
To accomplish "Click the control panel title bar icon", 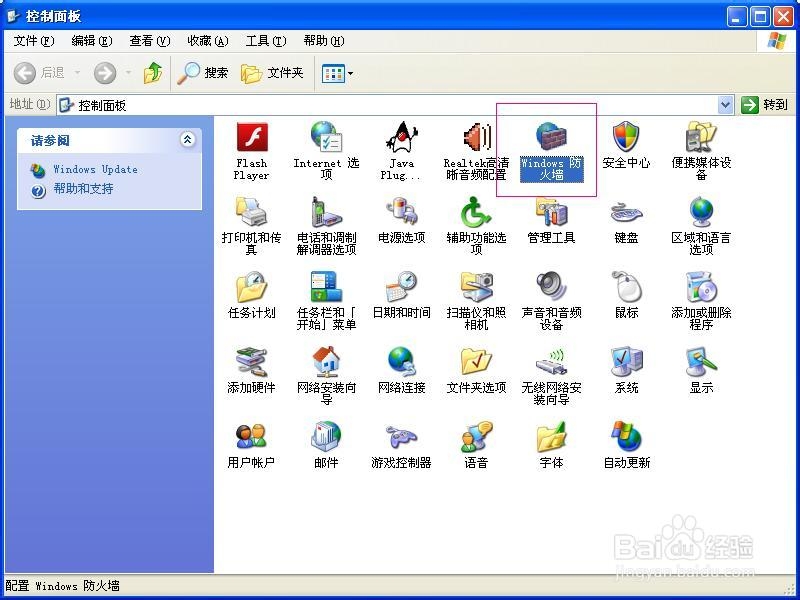I will click(13, 16).
